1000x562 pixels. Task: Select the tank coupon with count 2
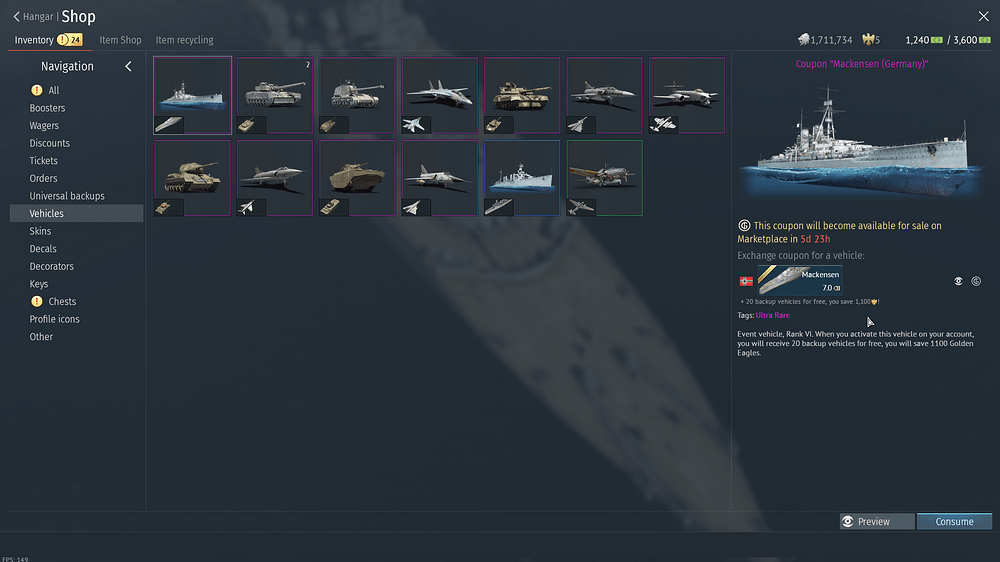pos(274,95)
